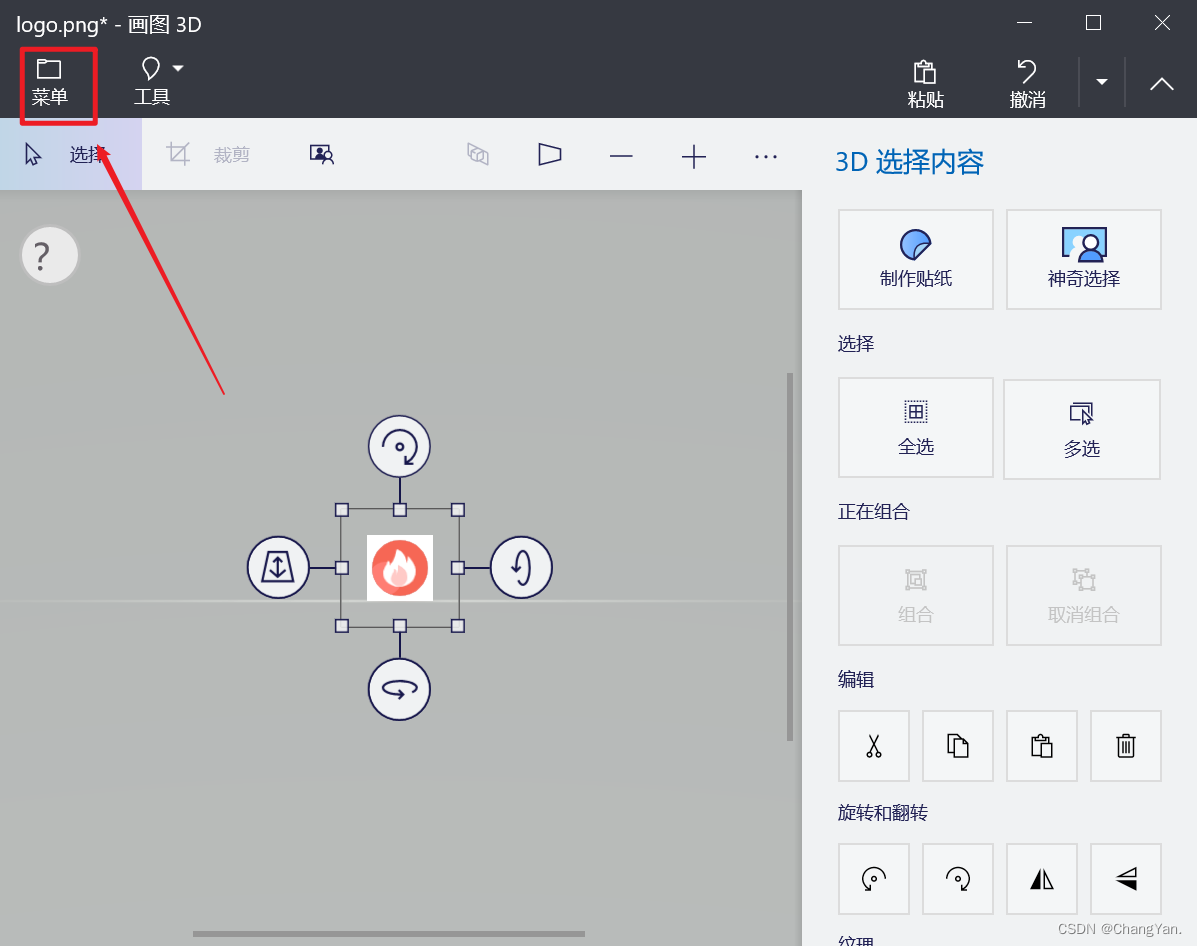The image size is (1197, 946).
Task: Click the 制作贴纸 make sticker button
Action: pos(915,260)
